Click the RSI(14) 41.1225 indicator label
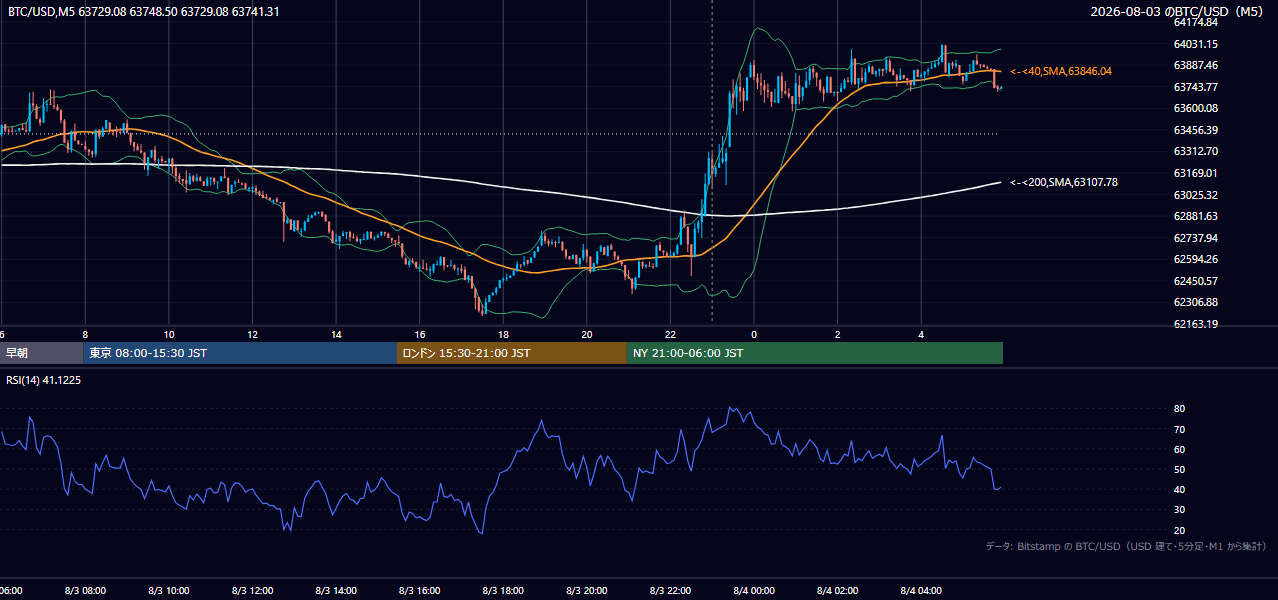 pyautogui.click(x=44, y=380)
